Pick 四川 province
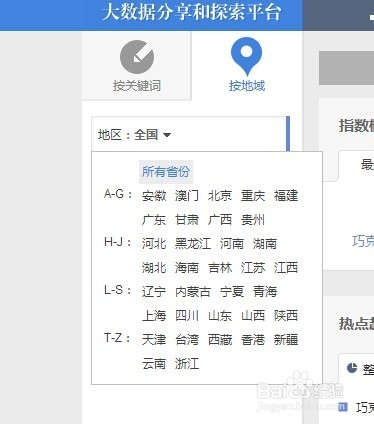This screenshot has width=374, height=424. tap(187, 316)
